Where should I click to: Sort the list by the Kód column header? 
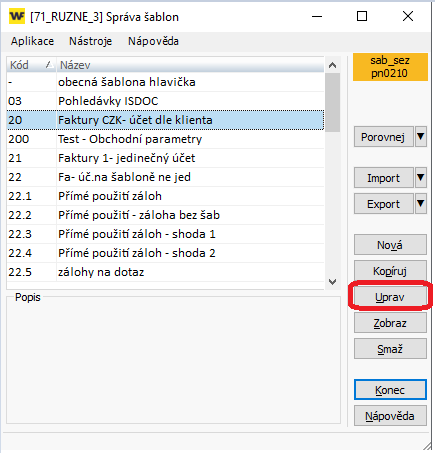31,65
